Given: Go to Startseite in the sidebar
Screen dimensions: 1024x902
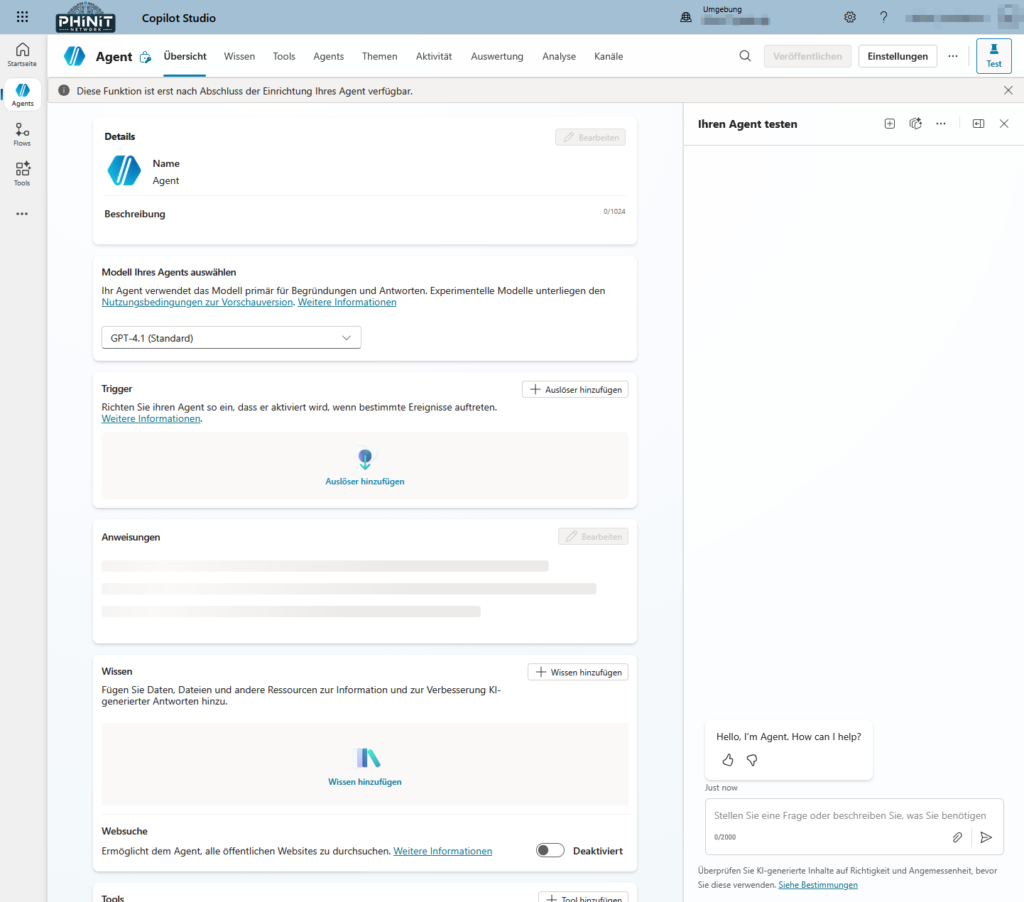Looking at the screenshot, I should click(x=22, y=54).
